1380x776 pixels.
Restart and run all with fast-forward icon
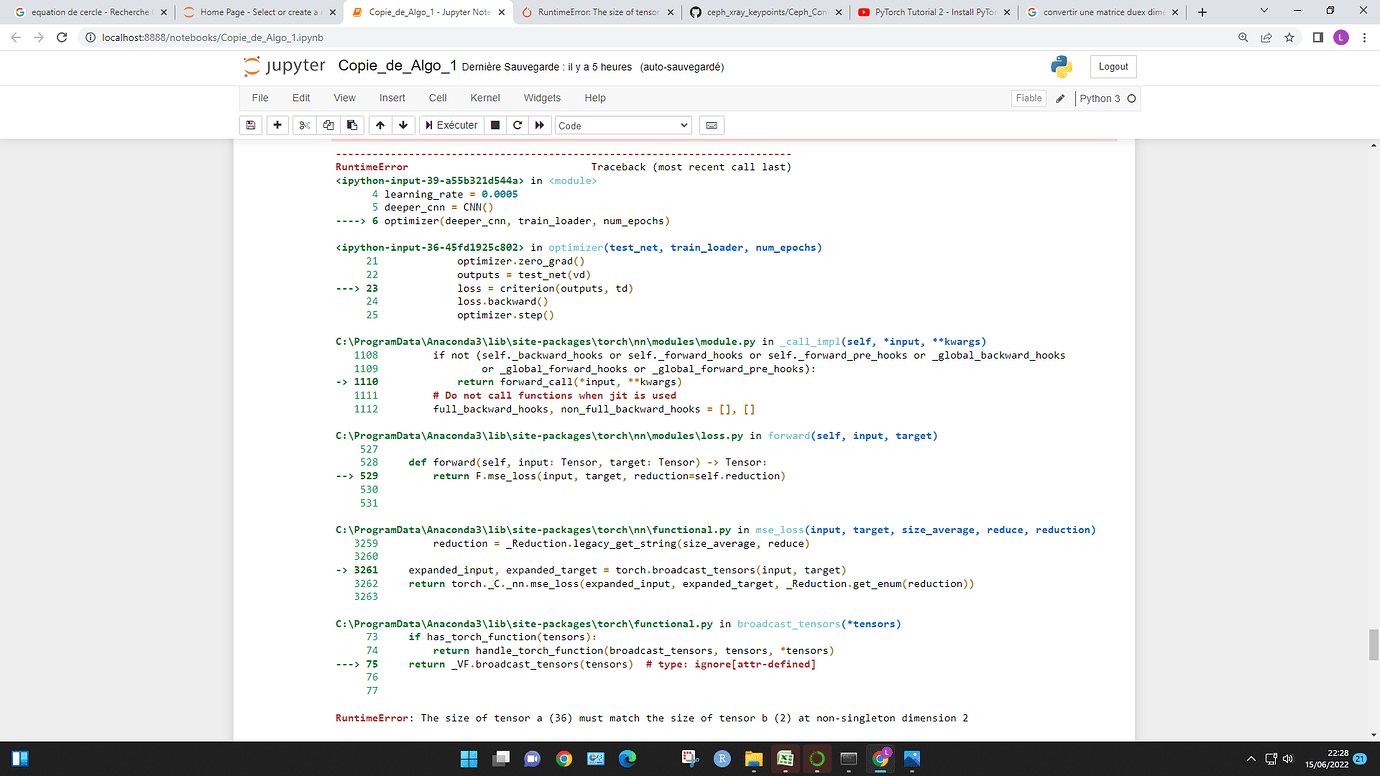(540, 125)
